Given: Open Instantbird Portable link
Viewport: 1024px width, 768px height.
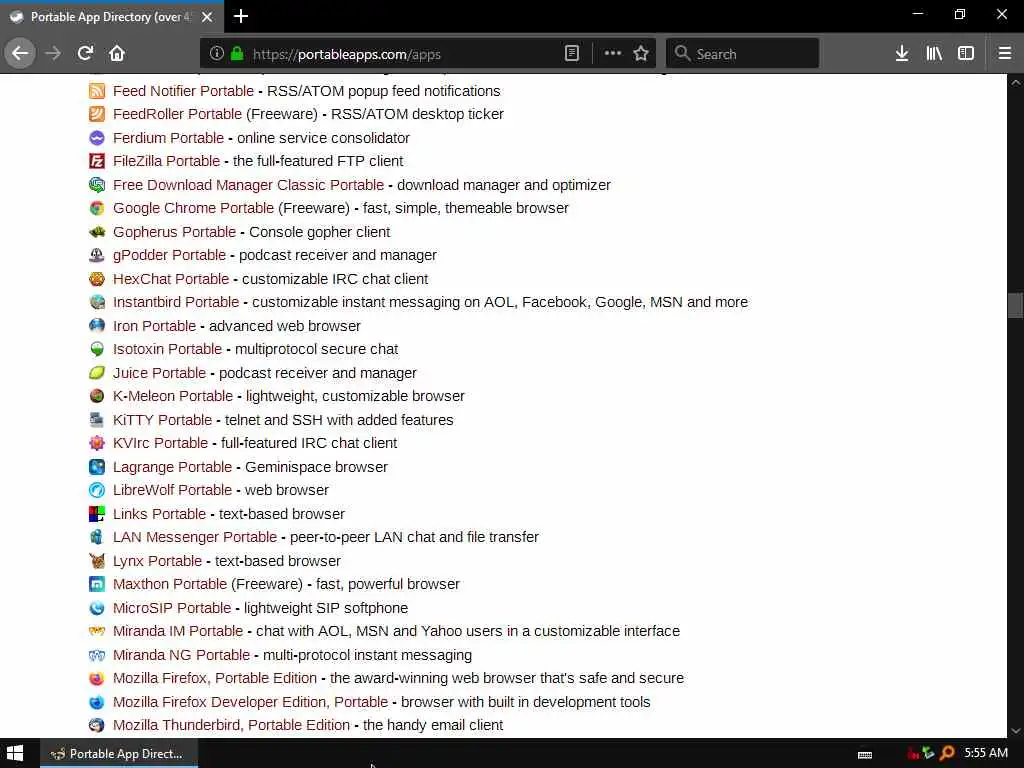Looking at the screenshot, I should click(176, 302).
